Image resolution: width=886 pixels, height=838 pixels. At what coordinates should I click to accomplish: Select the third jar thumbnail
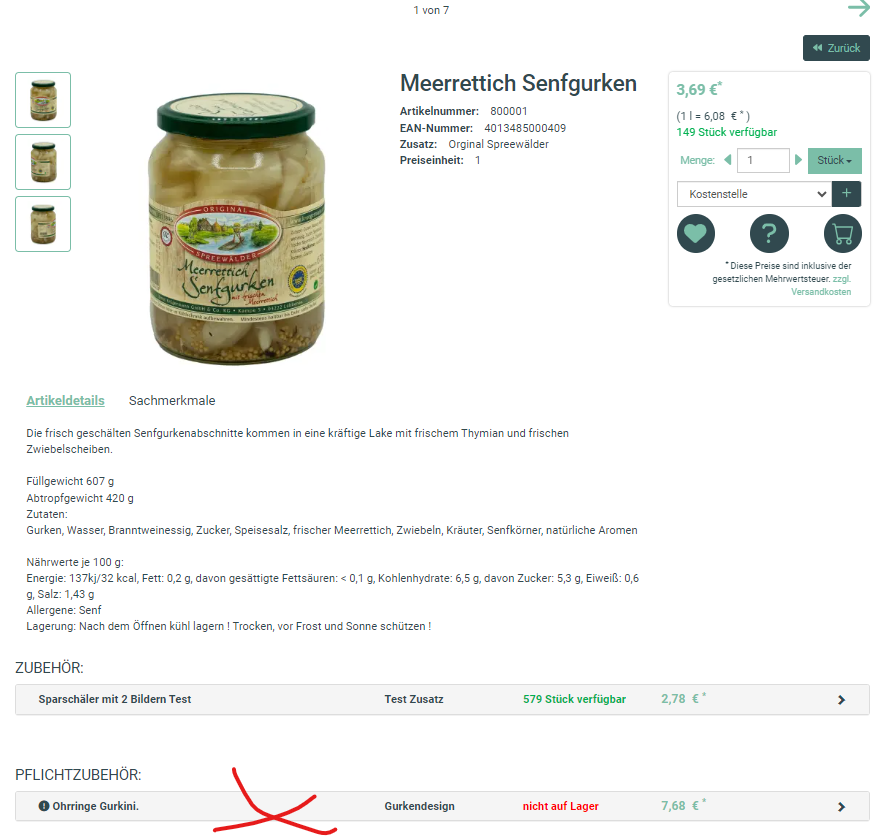point(43,224)
